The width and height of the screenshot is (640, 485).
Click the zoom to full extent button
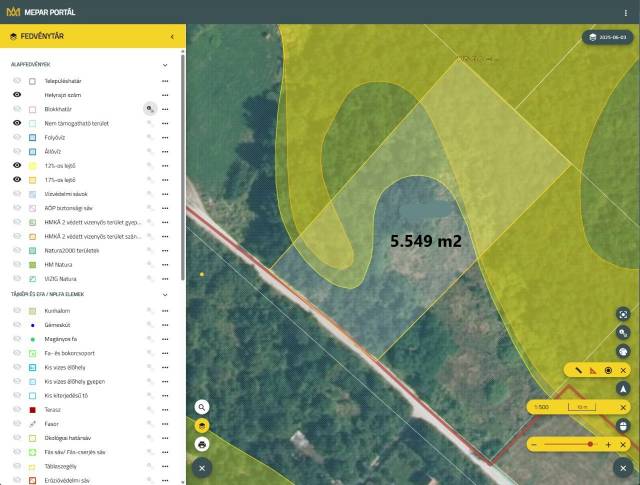tap(622, 313)
